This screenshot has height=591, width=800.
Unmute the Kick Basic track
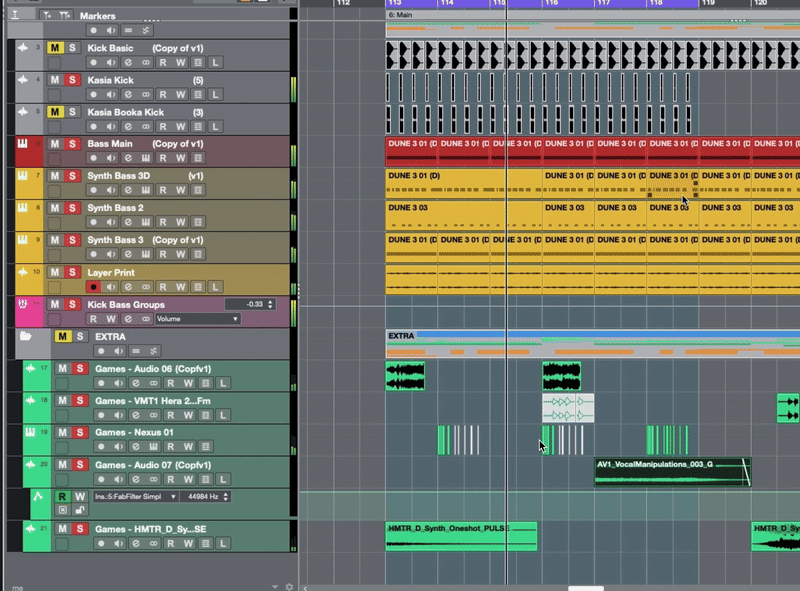pos(56,48)
